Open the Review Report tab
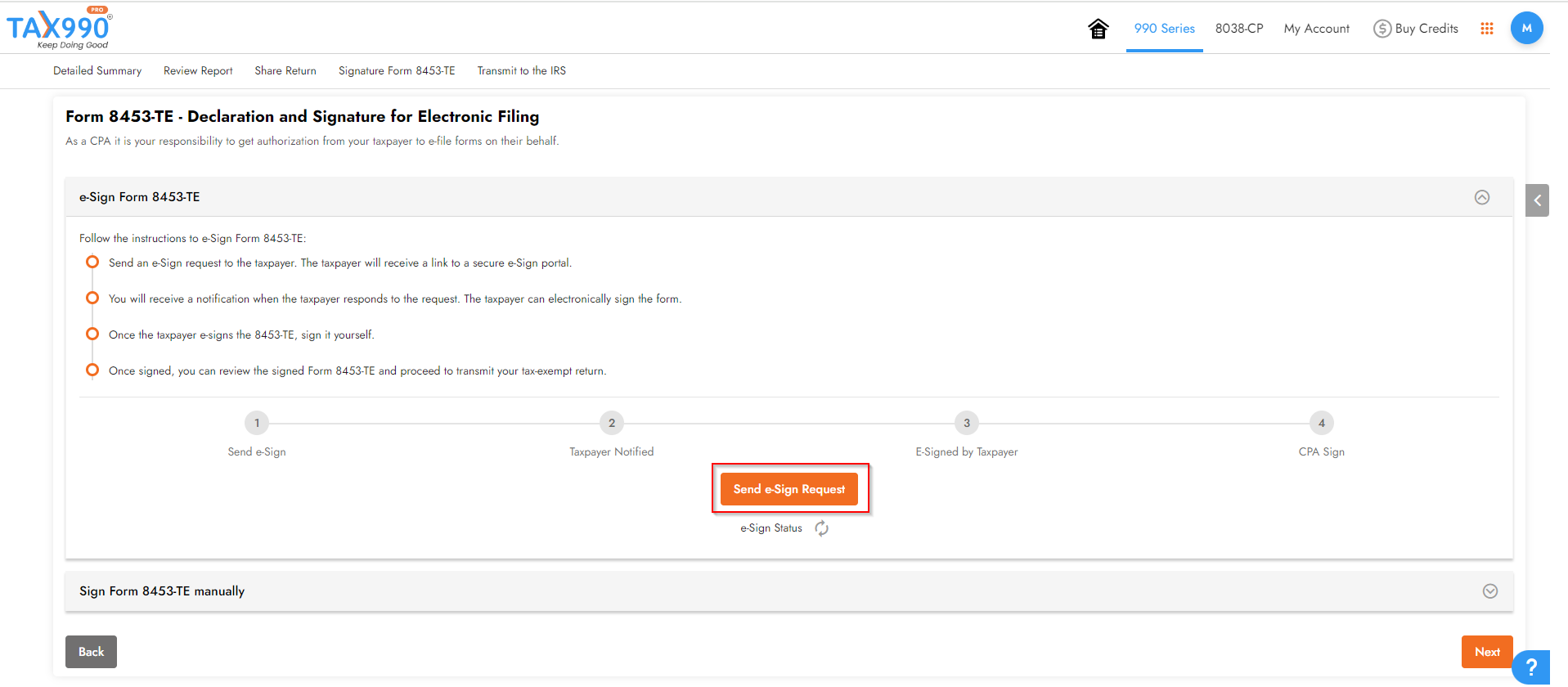 coord(197,70)
